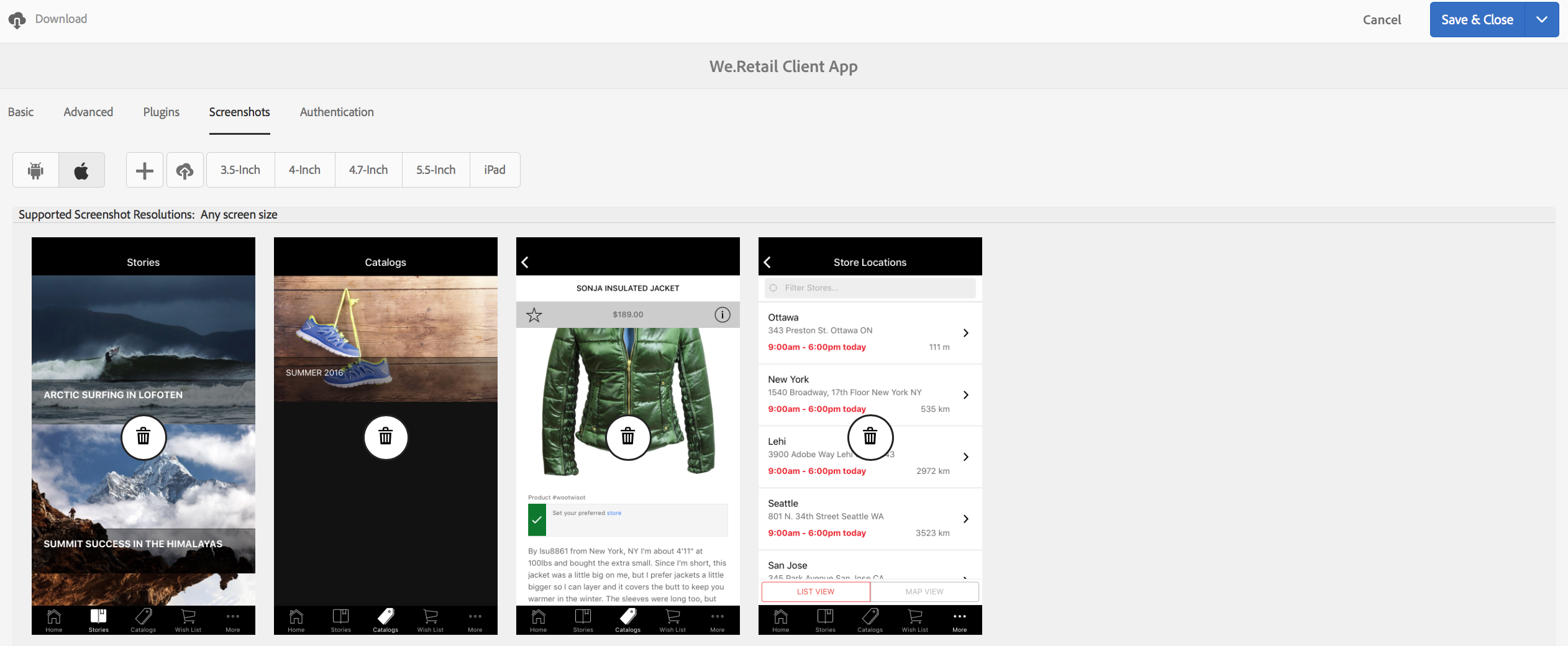1568x646 pixels.
Task: Click the Store Locations screenshot thumbnail
Action: click(870, 436)
